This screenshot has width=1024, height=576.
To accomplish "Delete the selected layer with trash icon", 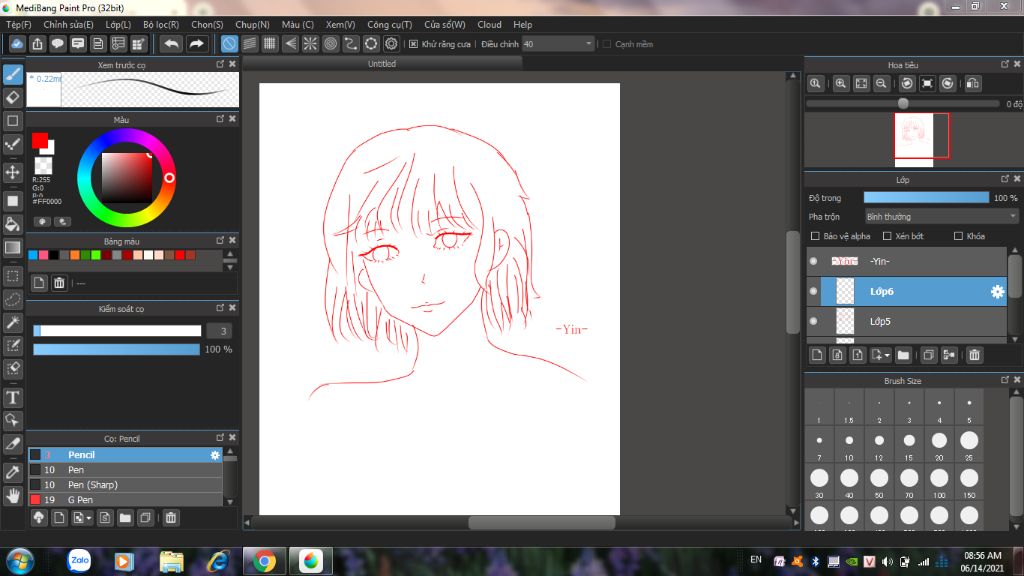I will (x=974, y=355).
